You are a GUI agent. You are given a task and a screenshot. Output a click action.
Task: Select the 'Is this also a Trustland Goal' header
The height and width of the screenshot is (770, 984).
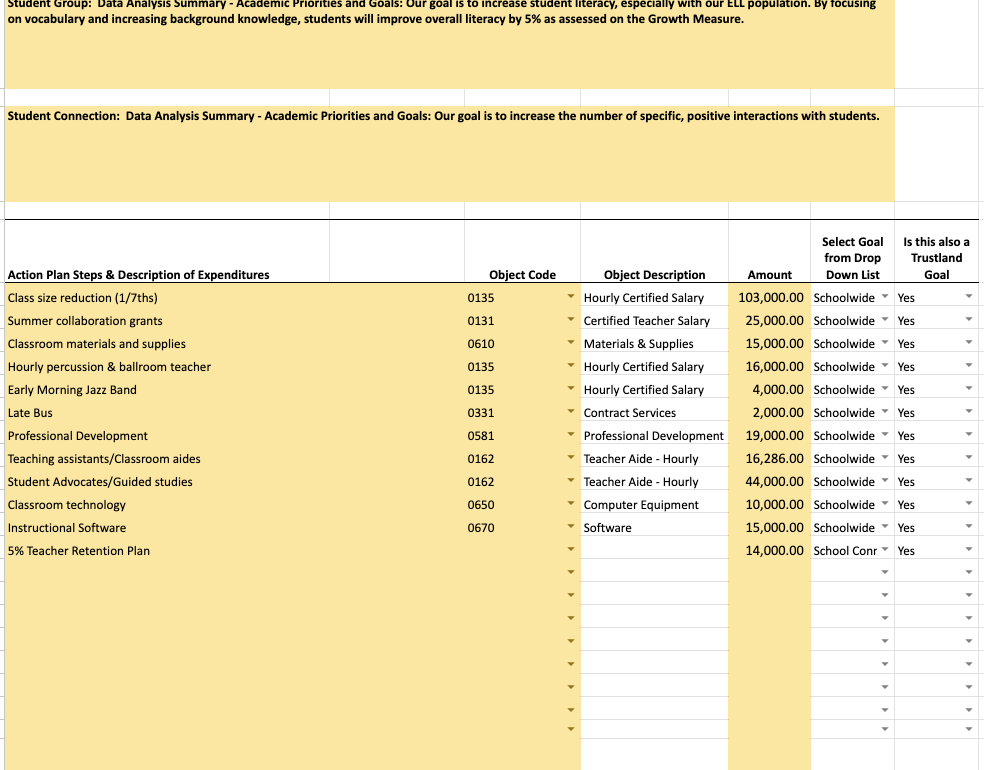coord(936,258)
